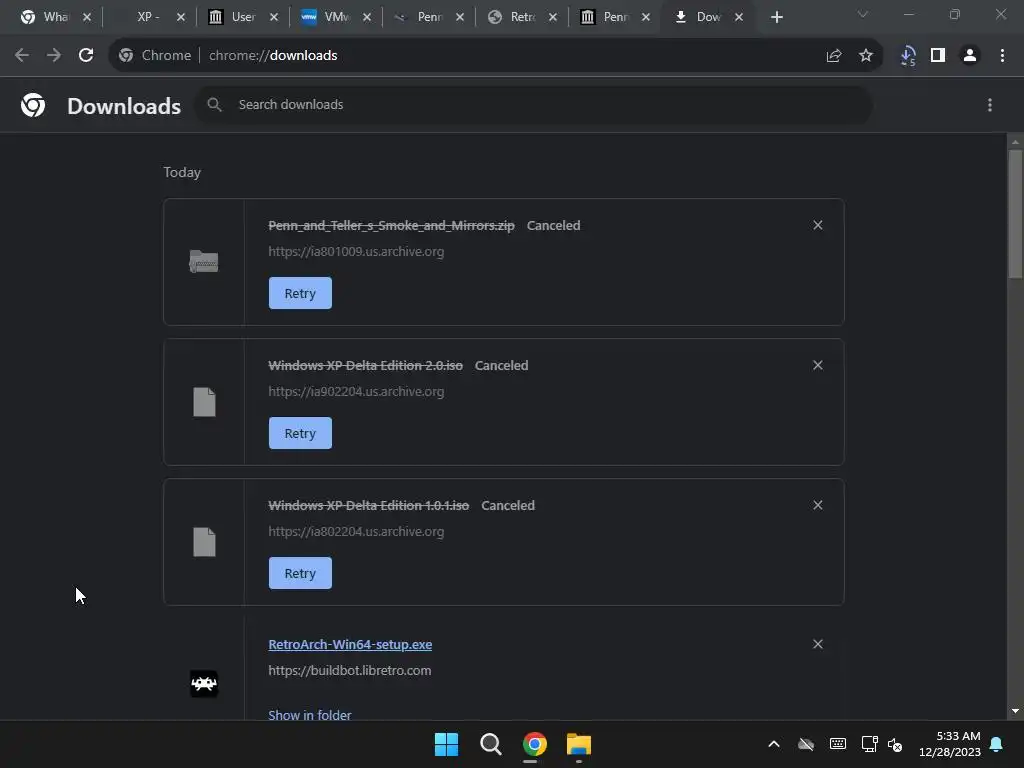The width and height of the screenshot is (1024, 768).
Task: Switch to the VMware tab
Action: tap(336, 17)
